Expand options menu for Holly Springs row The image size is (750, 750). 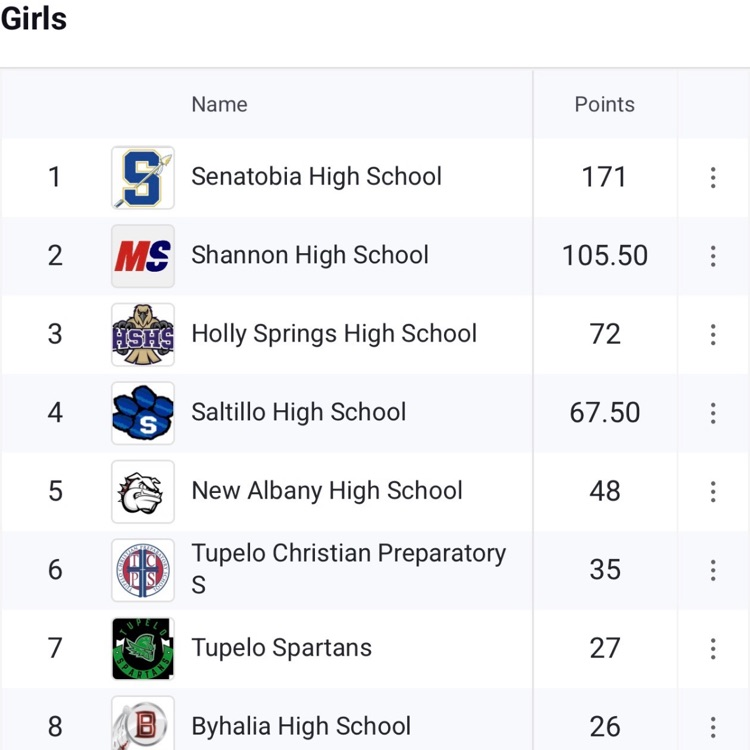tap(713, 334)
